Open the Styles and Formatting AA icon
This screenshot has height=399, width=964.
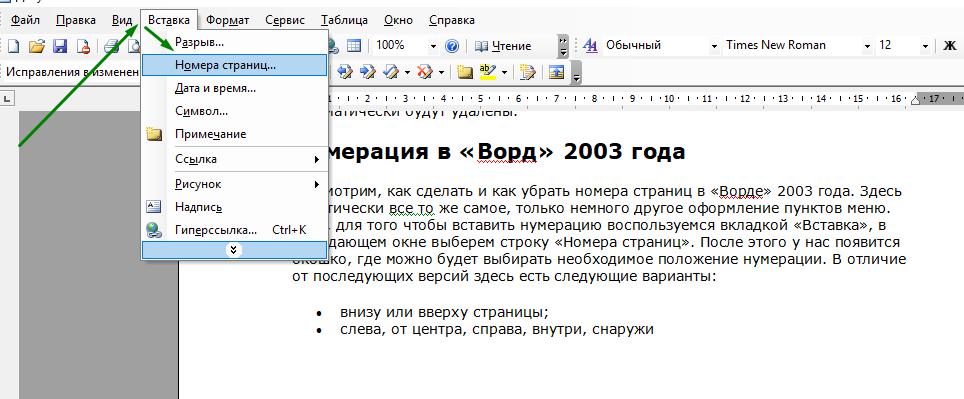(590, 45)
